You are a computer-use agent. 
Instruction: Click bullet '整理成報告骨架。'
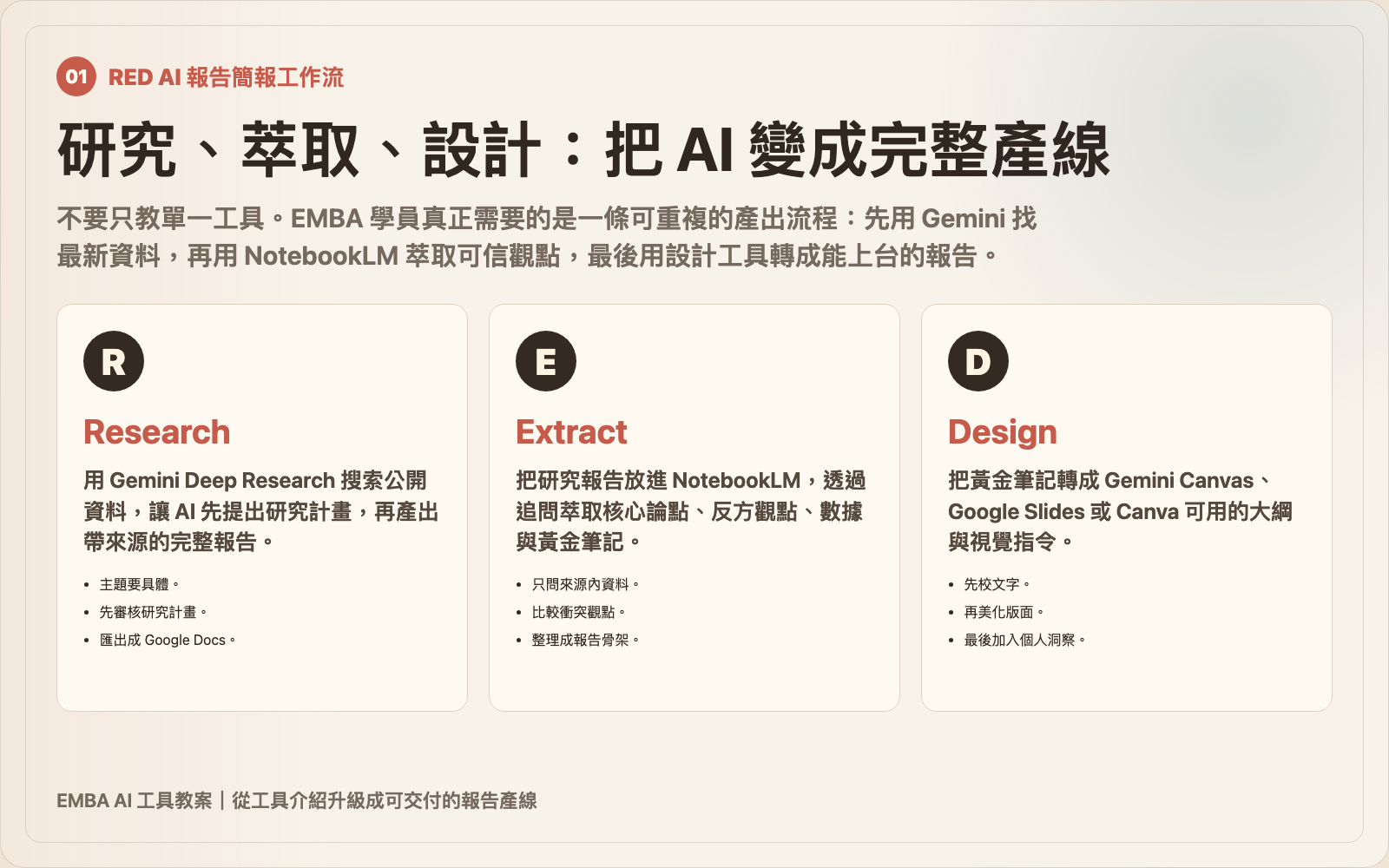pos(585,640)
